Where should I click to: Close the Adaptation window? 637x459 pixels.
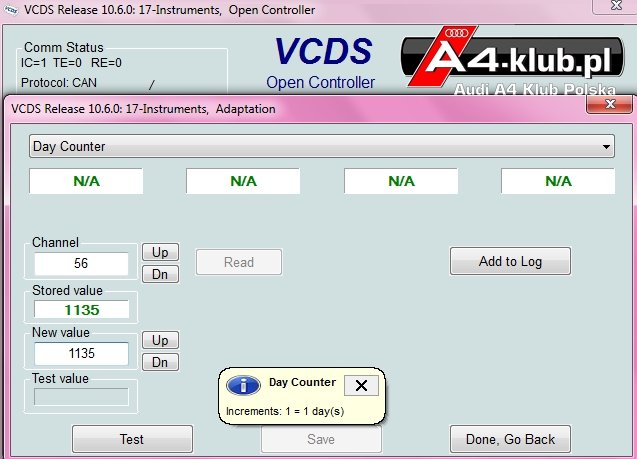(609, 104)
